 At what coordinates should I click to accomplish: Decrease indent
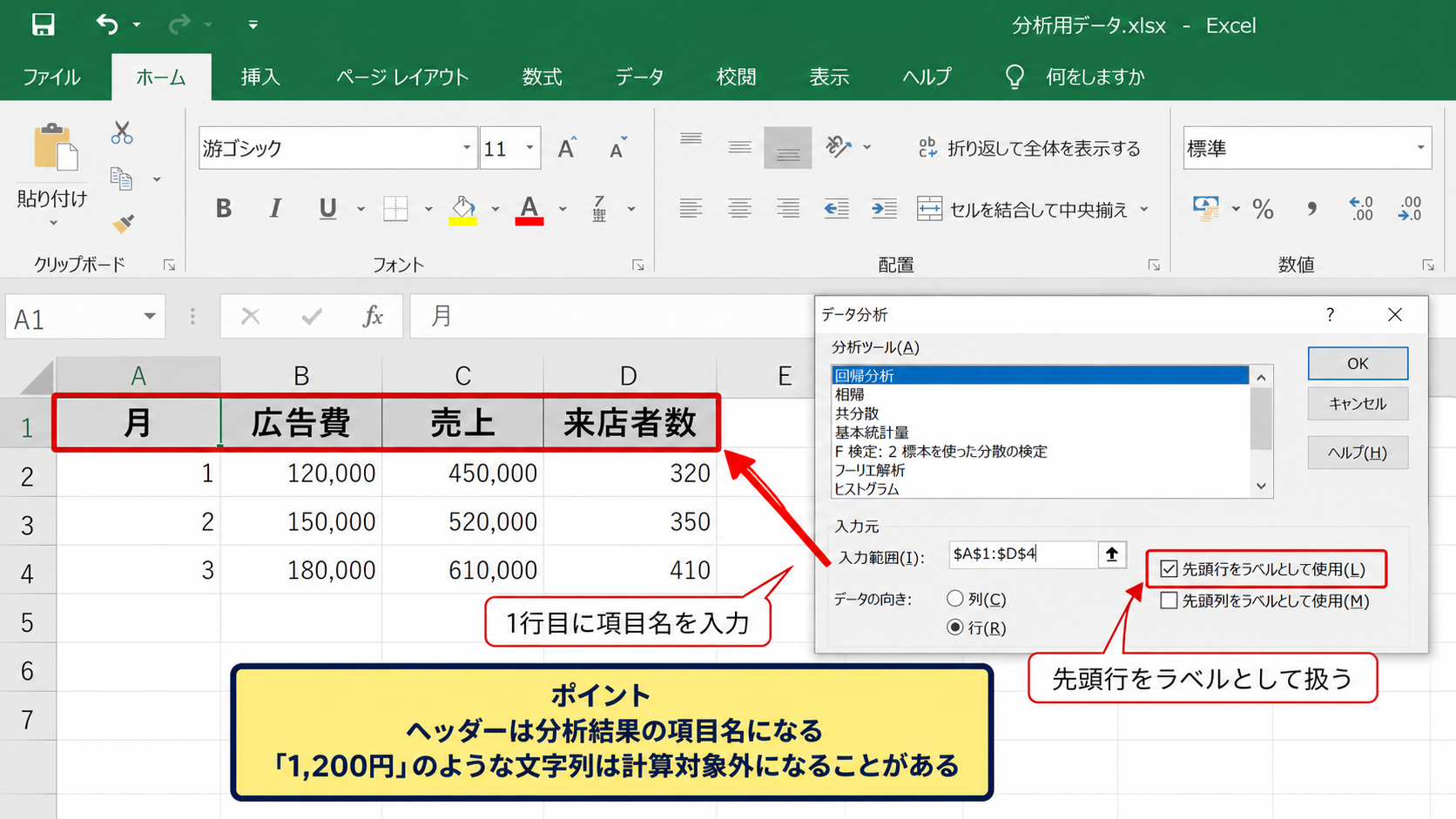point(837,209)
